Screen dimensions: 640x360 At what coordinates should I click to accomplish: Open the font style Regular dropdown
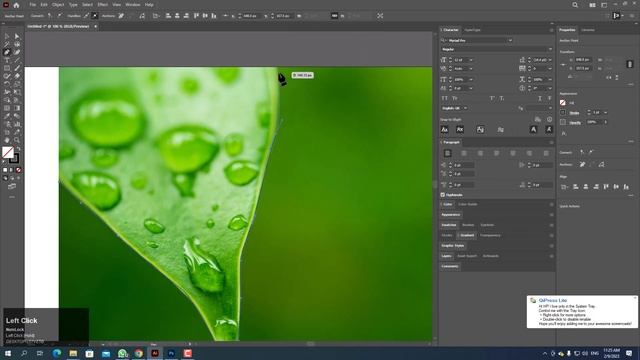coord(550,49)
